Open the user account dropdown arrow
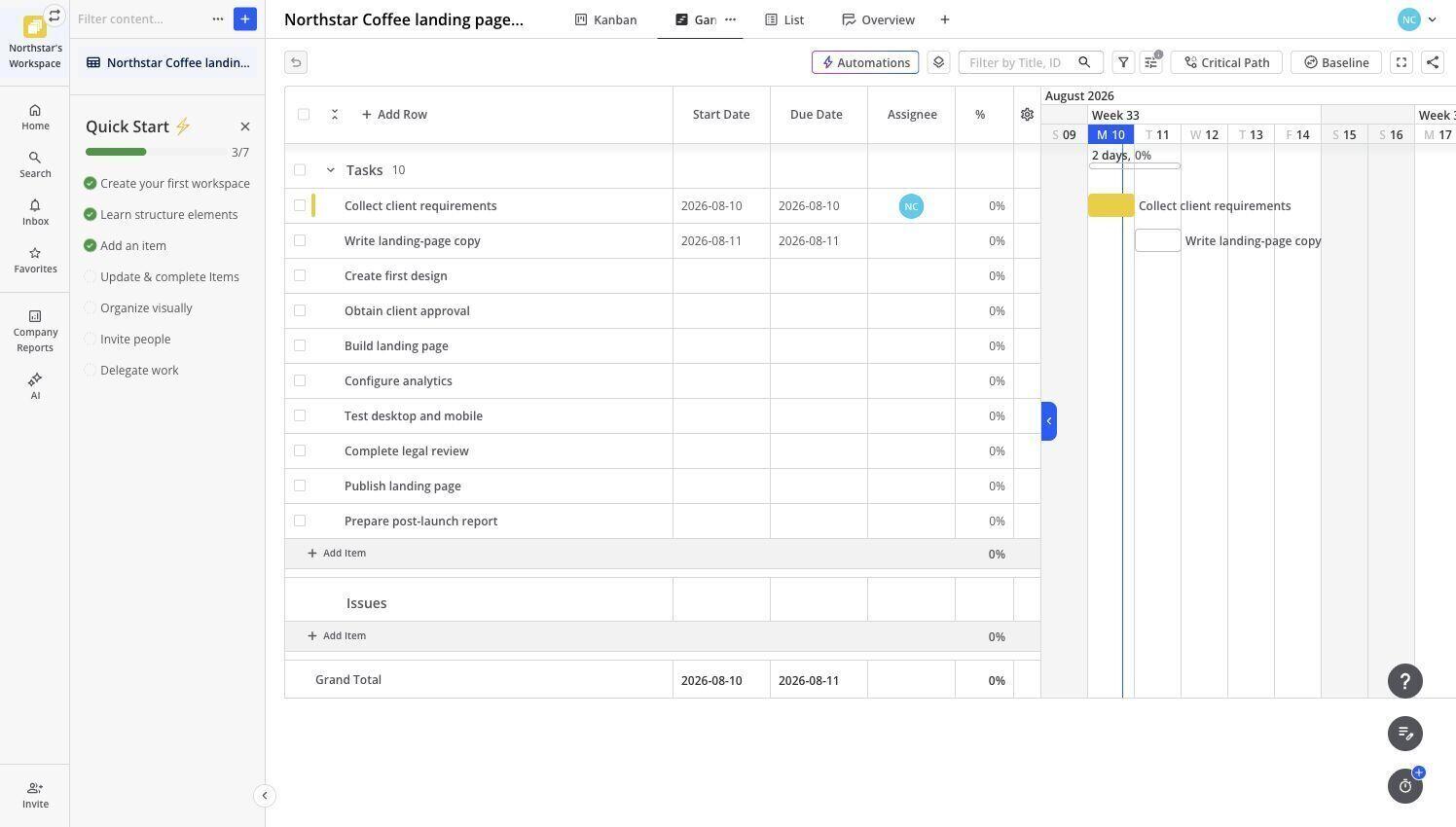Screen dimensions: 1456x827 click(1432, 19)
